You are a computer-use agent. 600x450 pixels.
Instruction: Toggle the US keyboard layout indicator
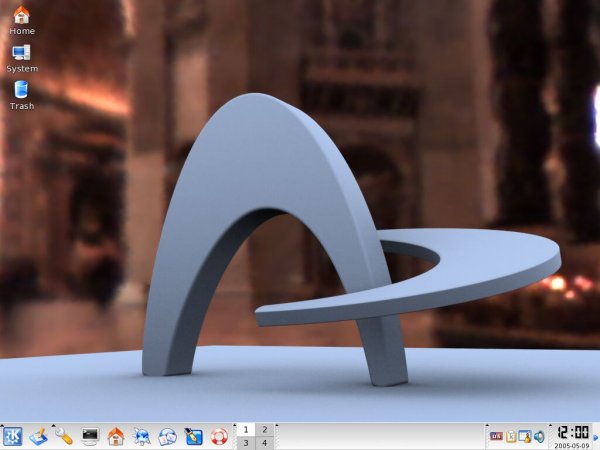point(496,436)
